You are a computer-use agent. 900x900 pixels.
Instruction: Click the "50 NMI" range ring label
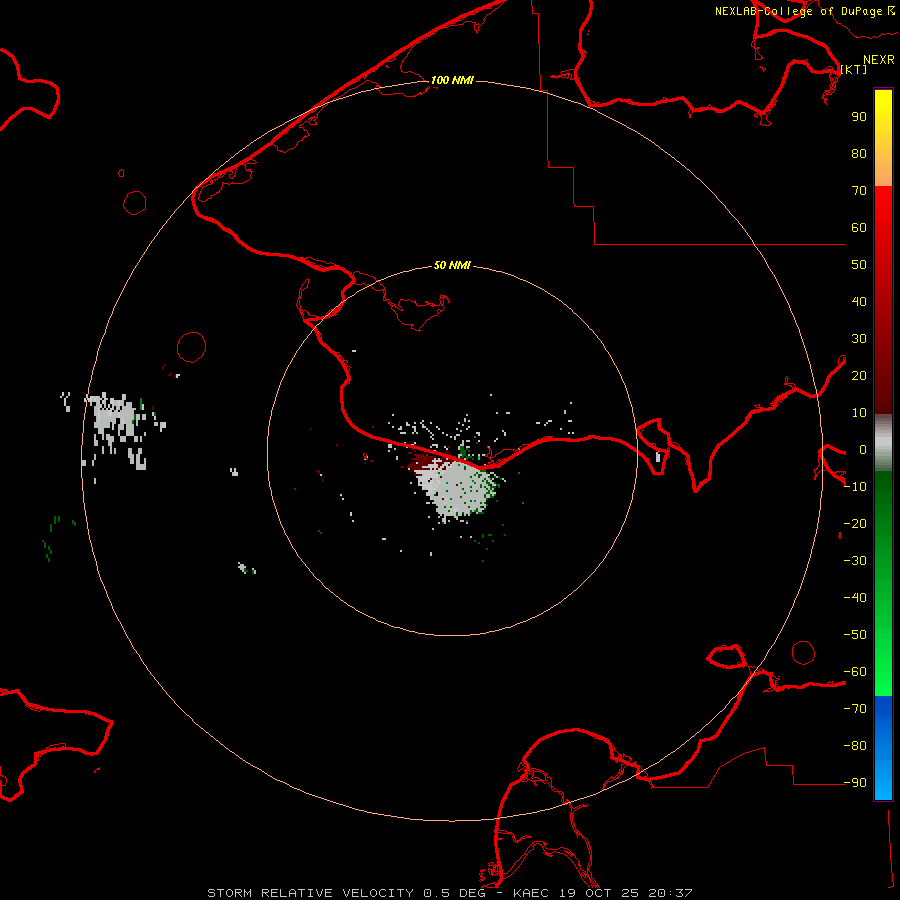pos(452,265)
